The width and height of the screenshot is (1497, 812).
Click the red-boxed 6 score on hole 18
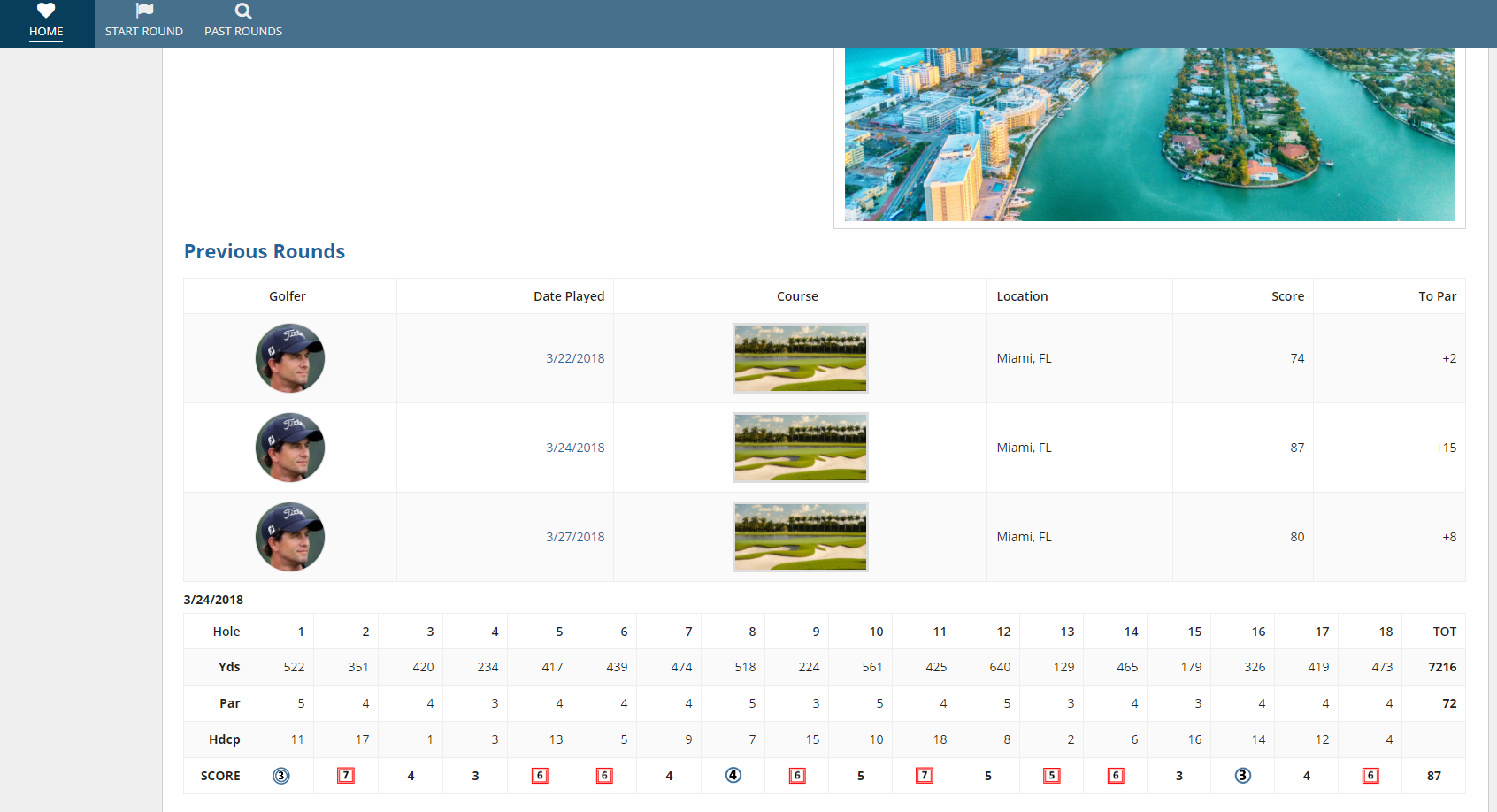pyautogui.click(x=1370, y=775)
